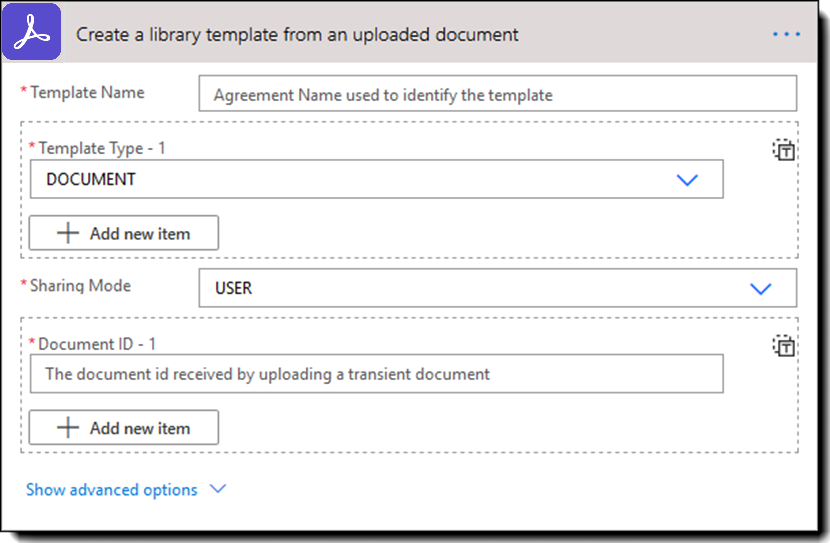This screenshot has height=543, width=830.
Task: Expand the chevron next to Show advanced options
Action: tap(218, 490)
